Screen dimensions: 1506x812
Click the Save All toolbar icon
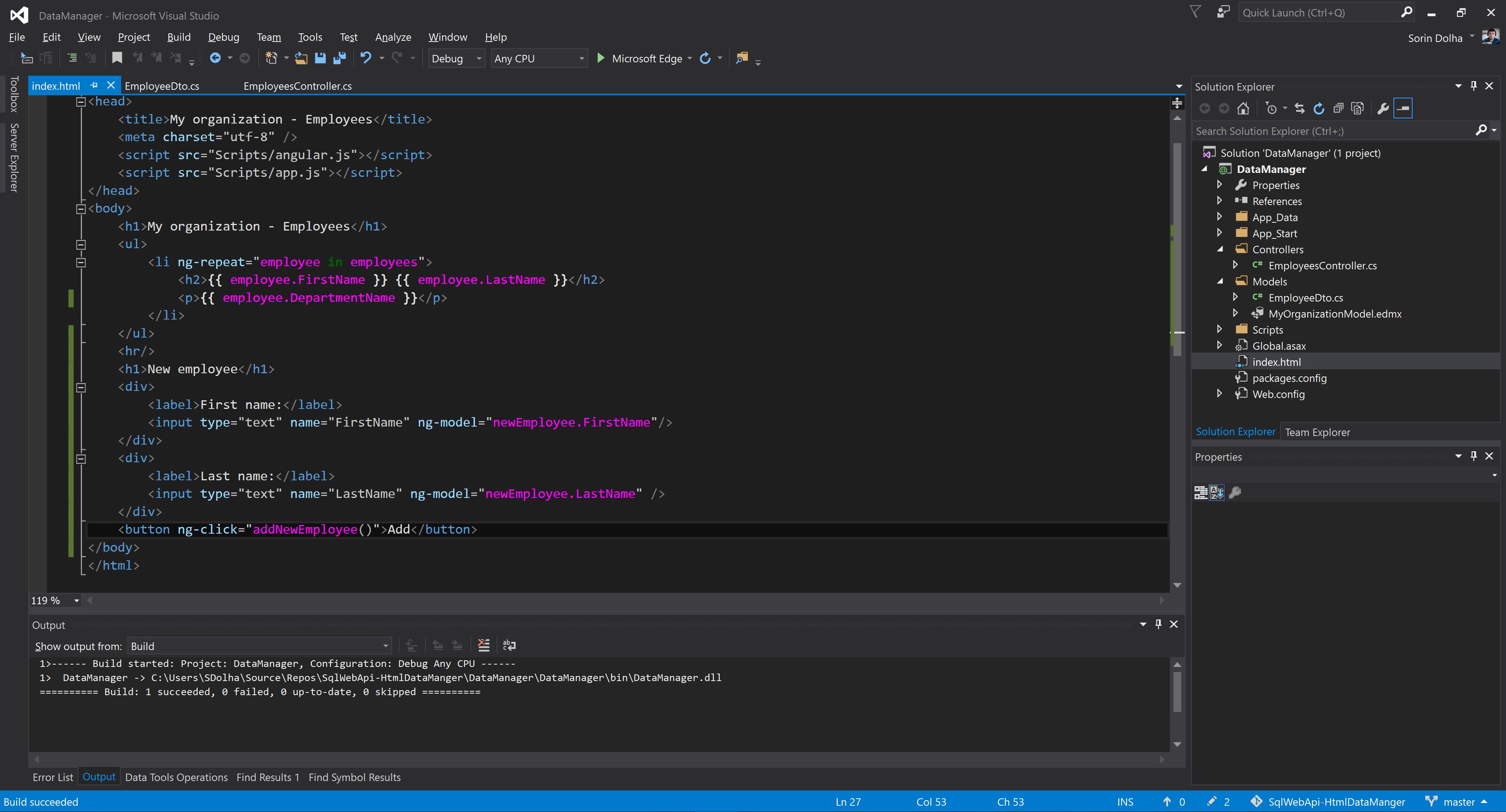(x=339, y=58)
